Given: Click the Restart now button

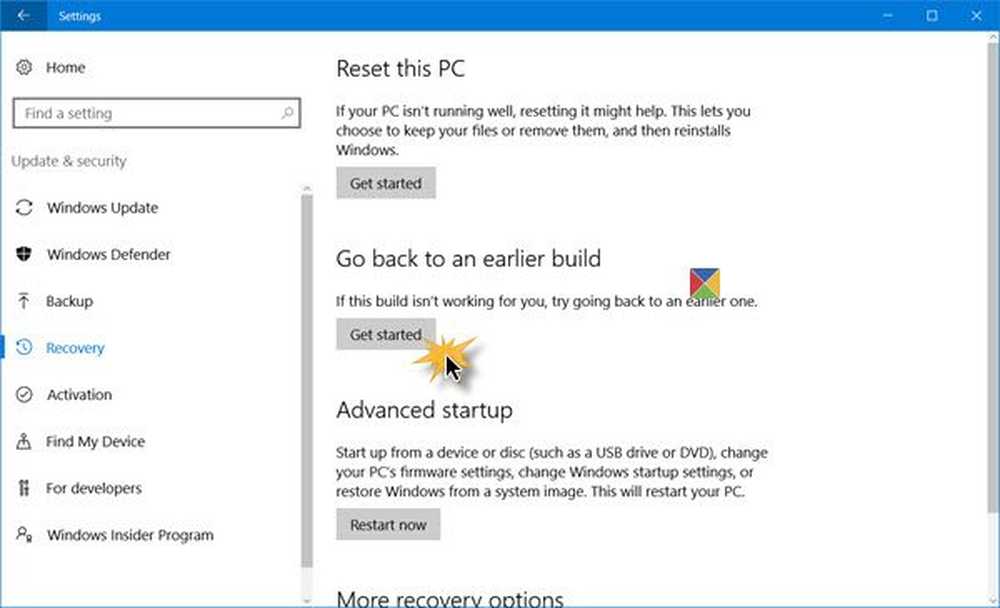Looking at the screenshot, I should [388, 525].
